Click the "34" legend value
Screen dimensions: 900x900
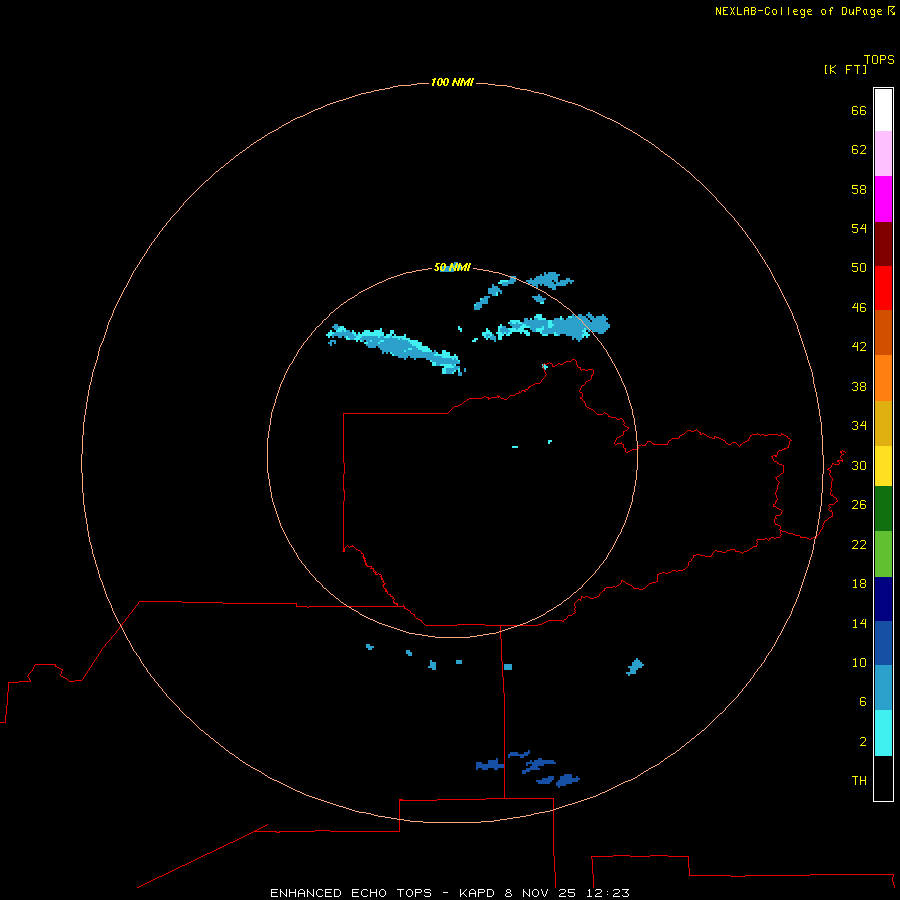859,425
